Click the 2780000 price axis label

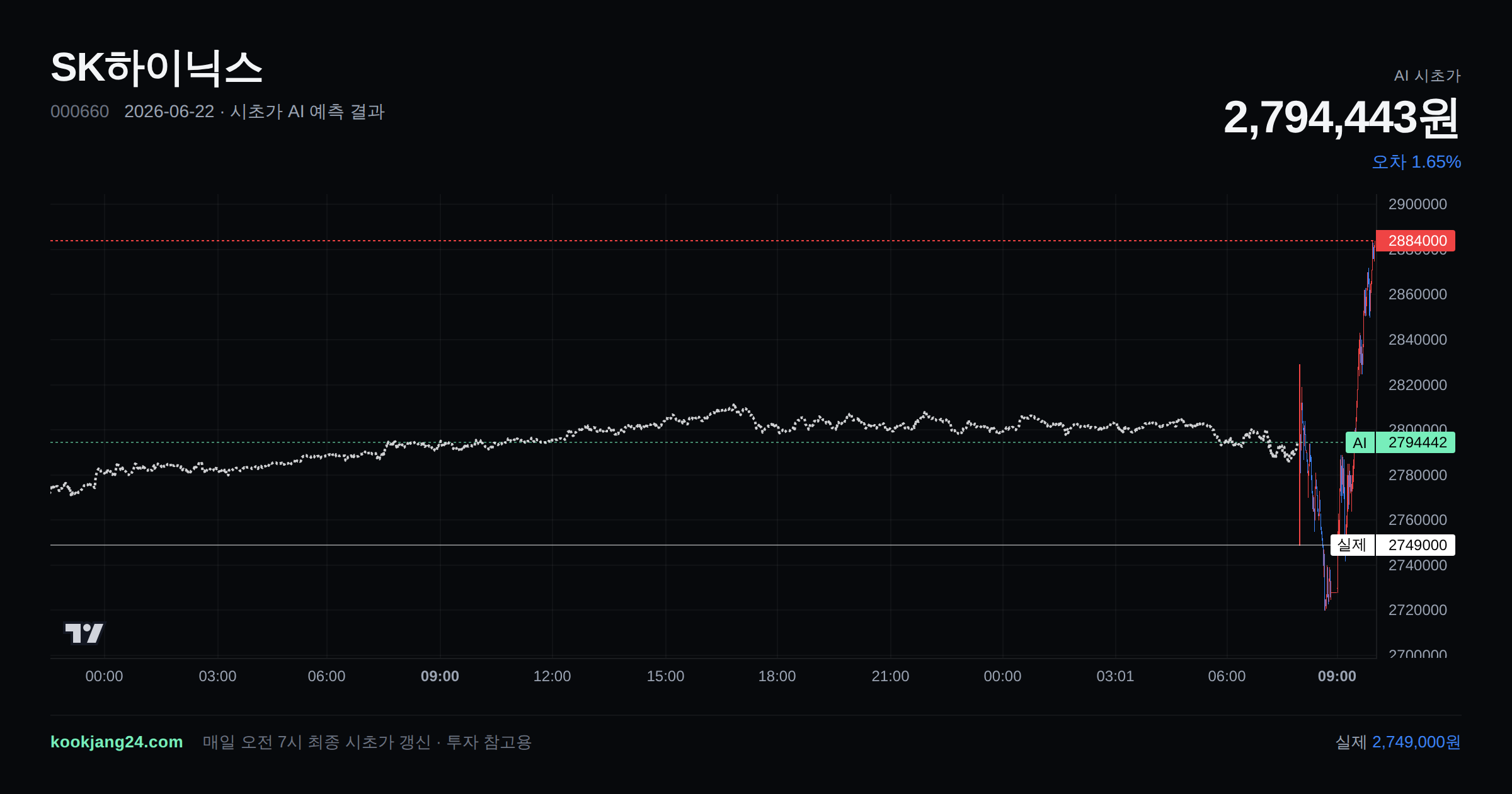pos(1417,475)
